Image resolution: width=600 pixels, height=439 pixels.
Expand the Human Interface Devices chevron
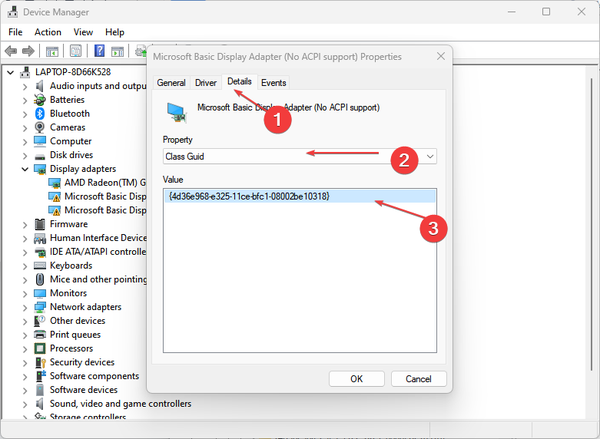(x=25, y=238)
